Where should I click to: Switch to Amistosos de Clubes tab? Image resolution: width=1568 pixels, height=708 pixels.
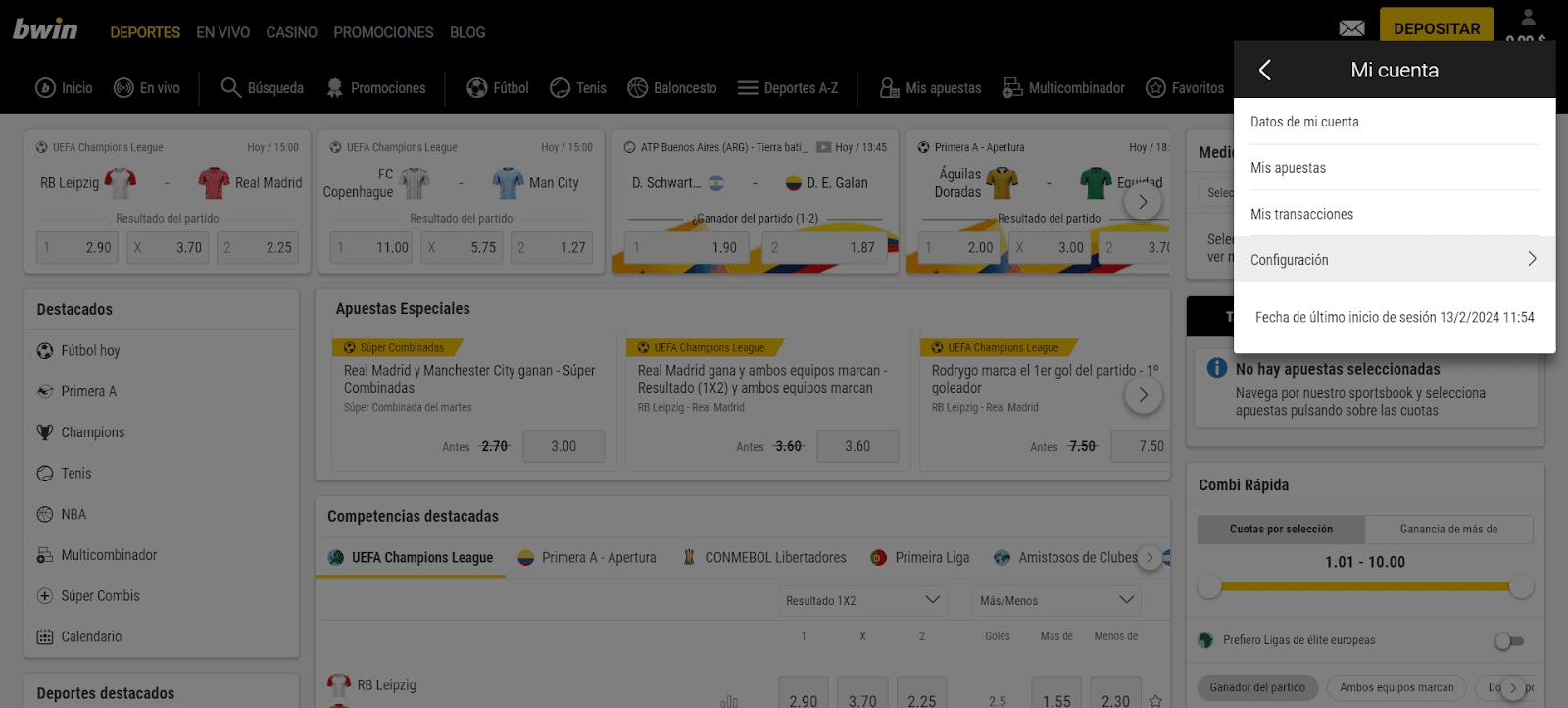click(x=1065, y=557)
